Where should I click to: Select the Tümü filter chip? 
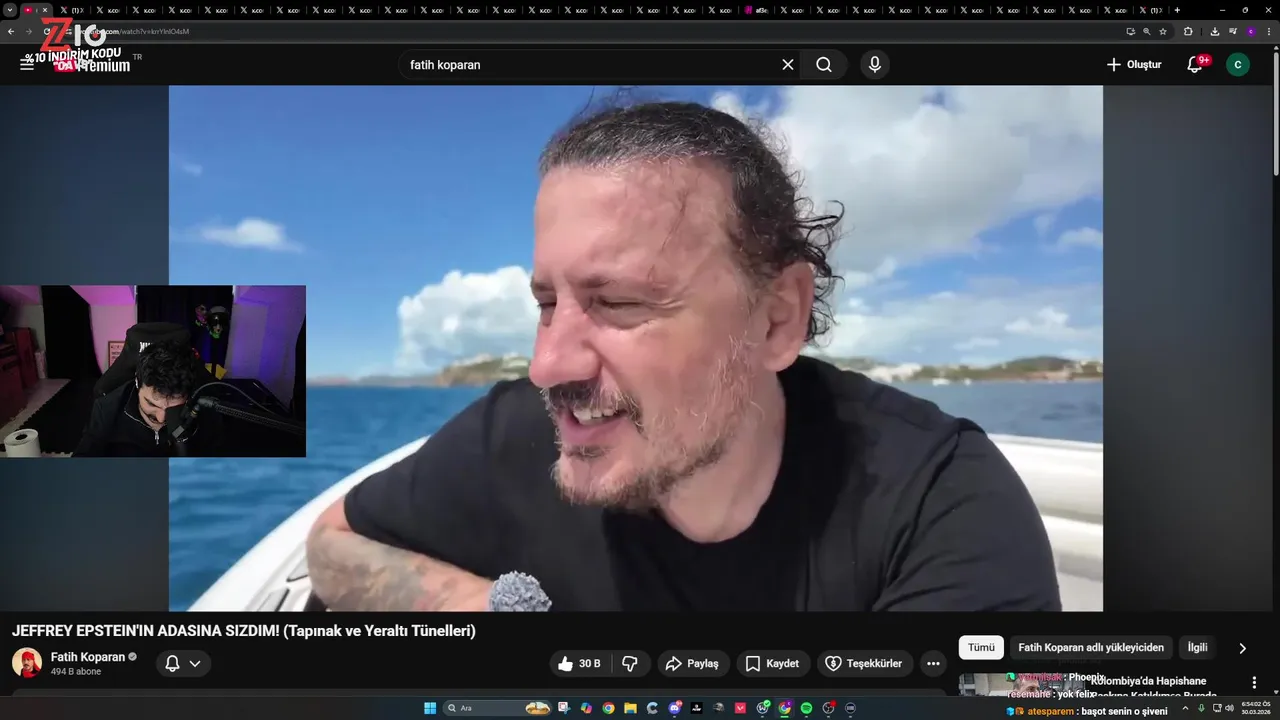coord(981,647)
